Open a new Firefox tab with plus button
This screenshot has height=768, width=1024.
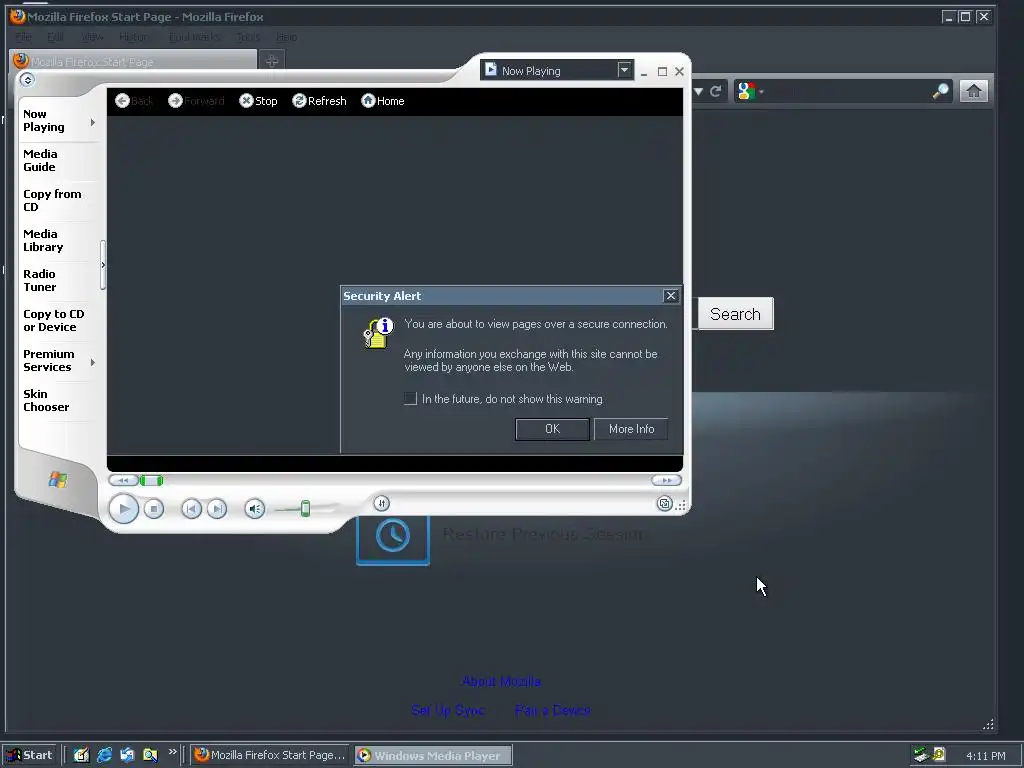[x=272, y=61]
